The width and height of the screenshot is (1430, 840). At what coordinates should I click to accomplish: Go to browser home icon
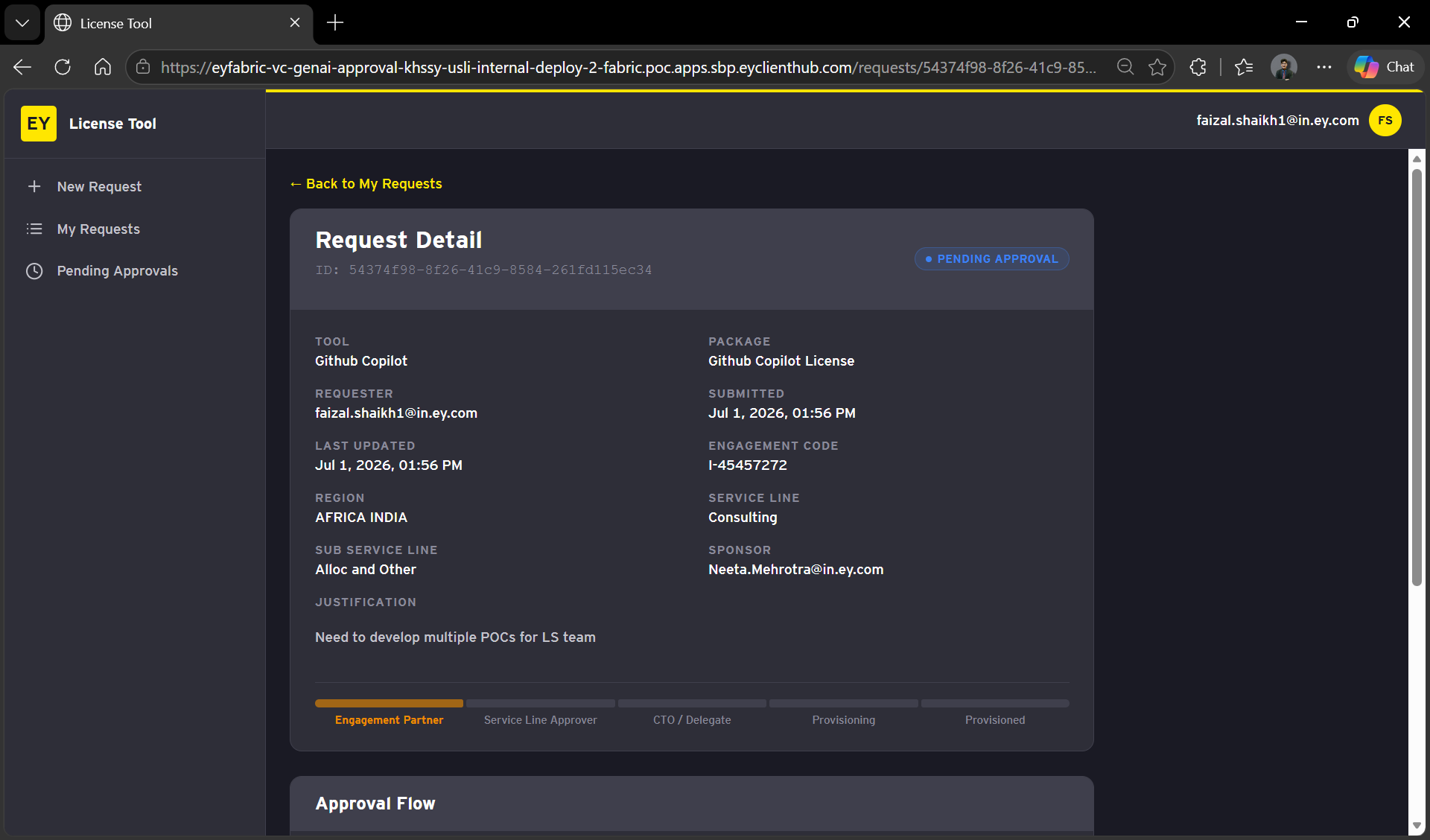pyautogui.click(x=103, y=67)
